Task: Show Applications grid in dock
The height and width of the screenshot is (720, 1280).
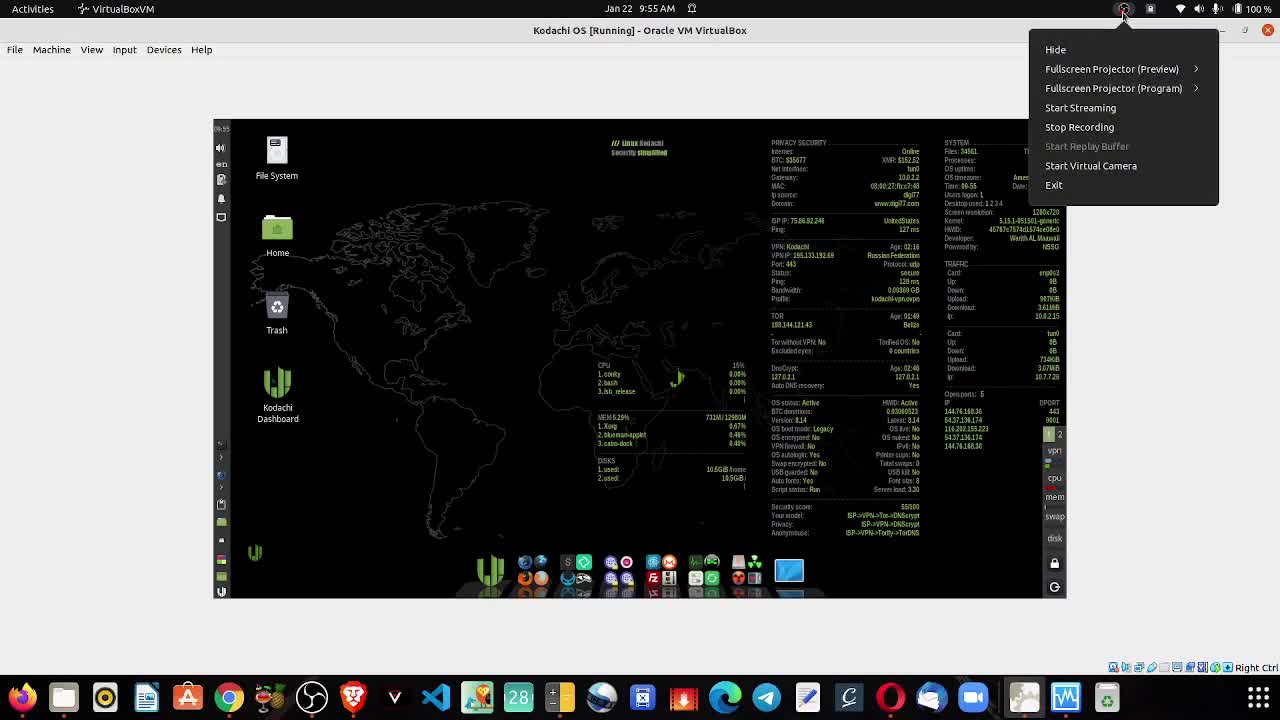Action: tap(1258, 697)
